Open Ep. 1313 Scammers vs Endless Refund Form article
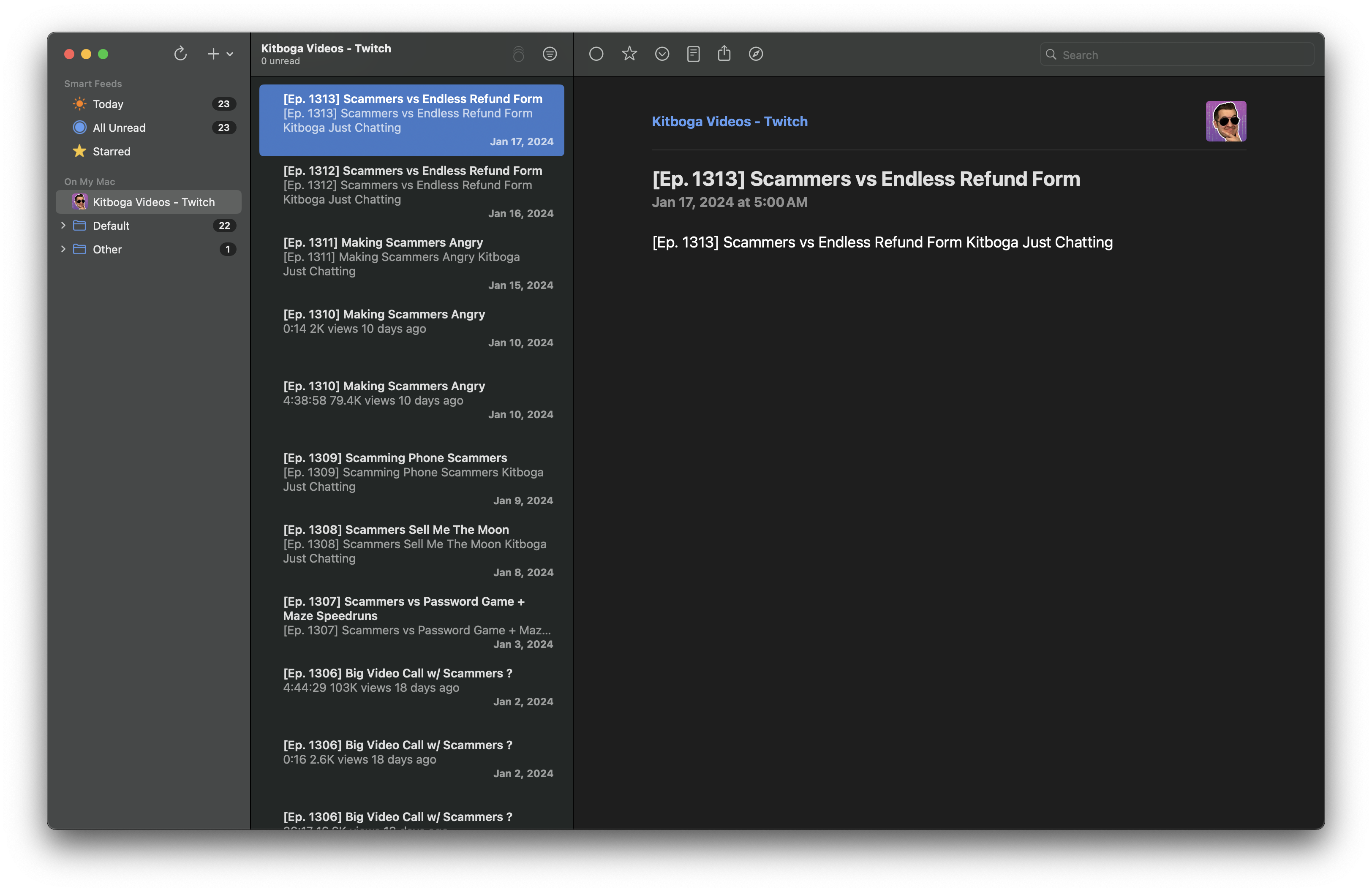1372x892 pixels. (x=411, y=120)
